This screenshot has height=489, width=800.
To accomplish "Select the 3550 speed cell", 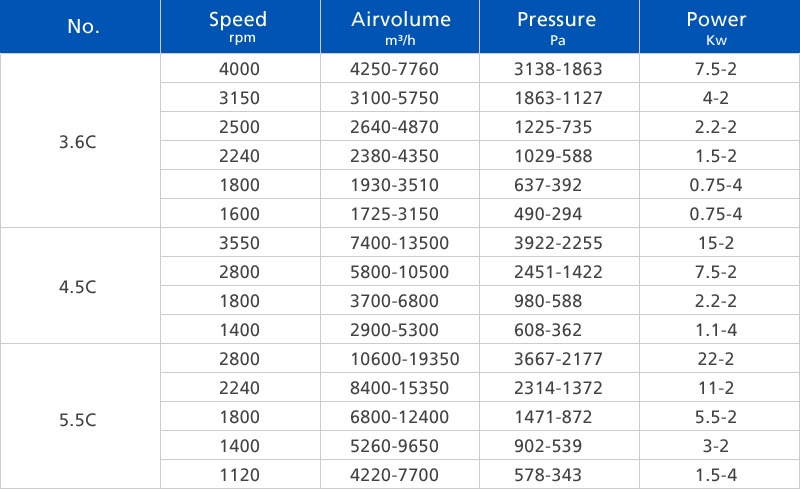I will [238, 243].
